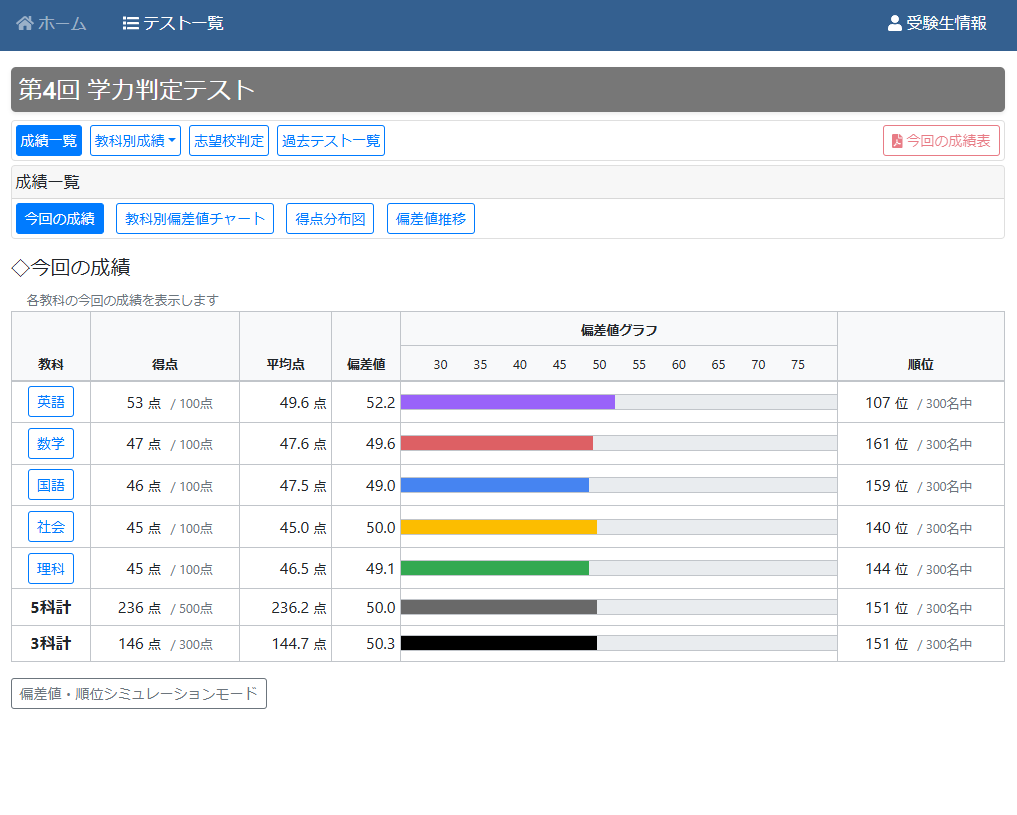The image size is (1017, 815).
Task: Open the 数学 subject button
Action: 51,443
